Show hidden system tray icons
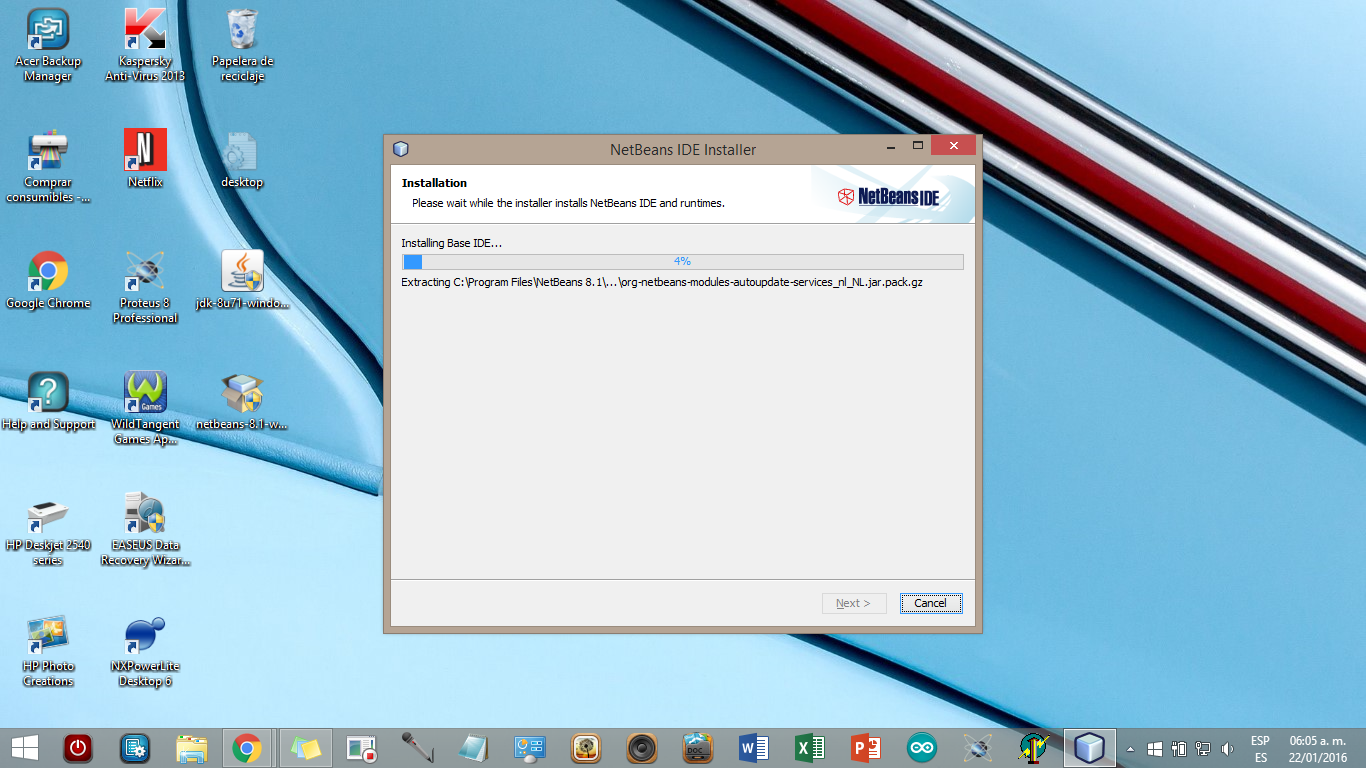Screen dimensions: 1366x768 (x=1130, y=749)
